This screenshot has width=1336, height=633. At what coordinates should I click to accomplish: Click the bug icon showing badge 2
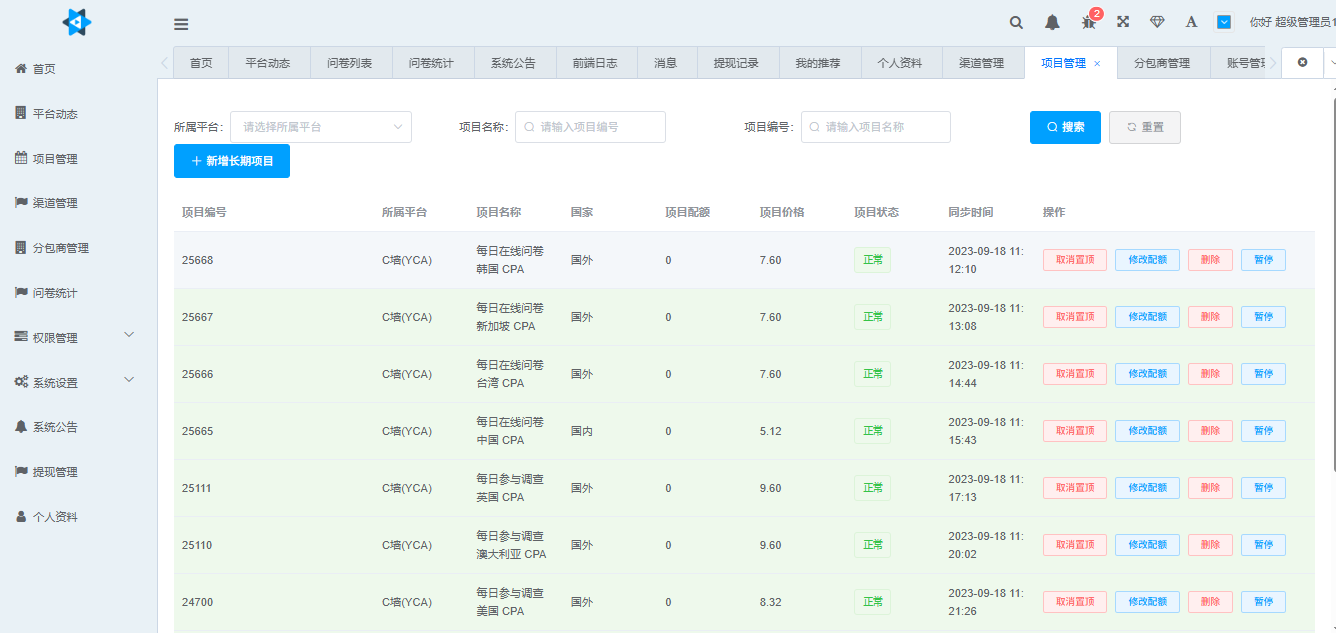[1086, 22]
